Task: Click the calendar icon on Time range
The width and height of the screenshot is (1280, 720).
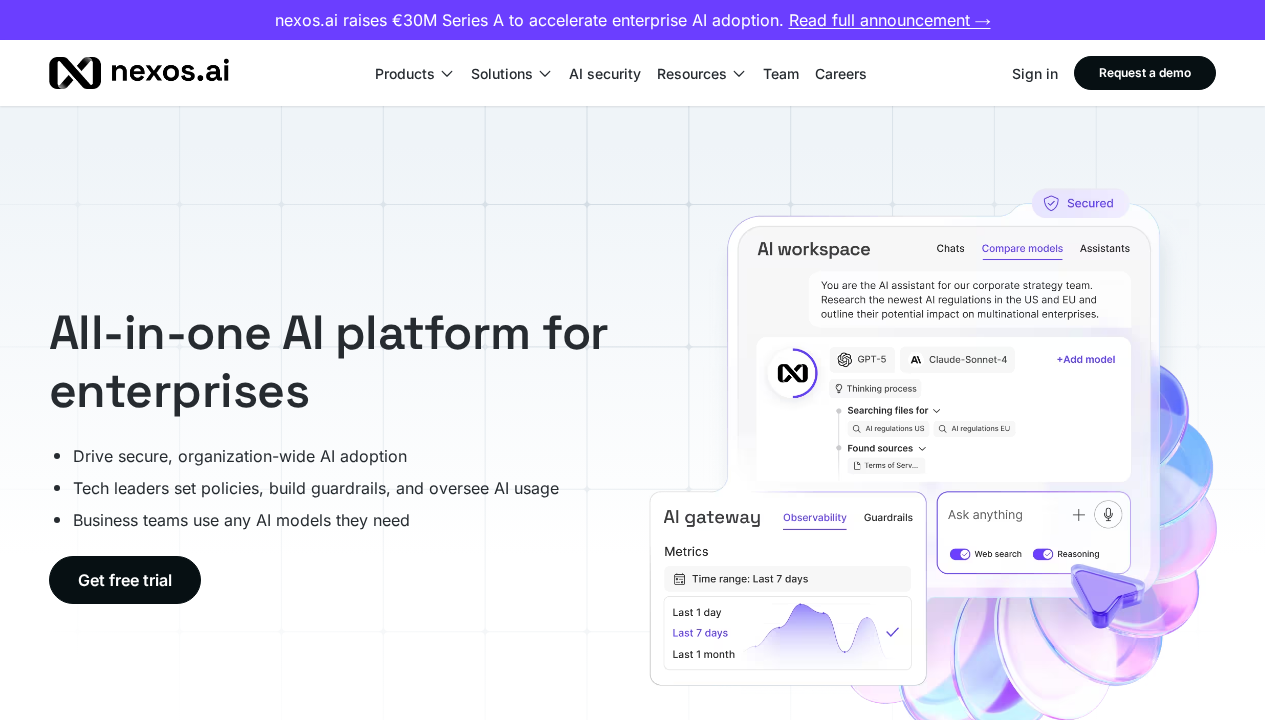Action: coord(679,578)
